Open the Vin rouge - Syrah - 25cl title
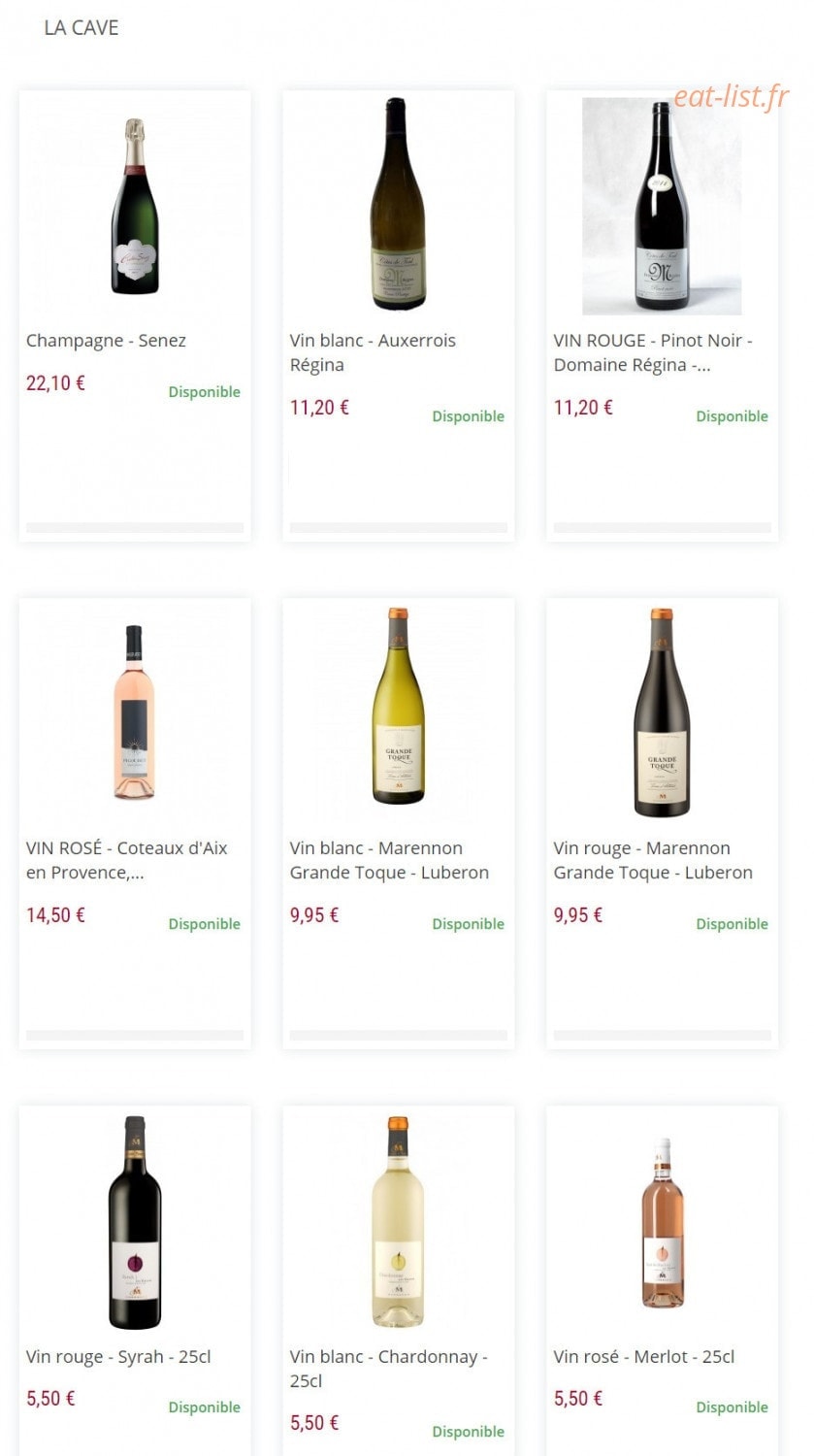 pyautogui.click(x=118, y=1357)
